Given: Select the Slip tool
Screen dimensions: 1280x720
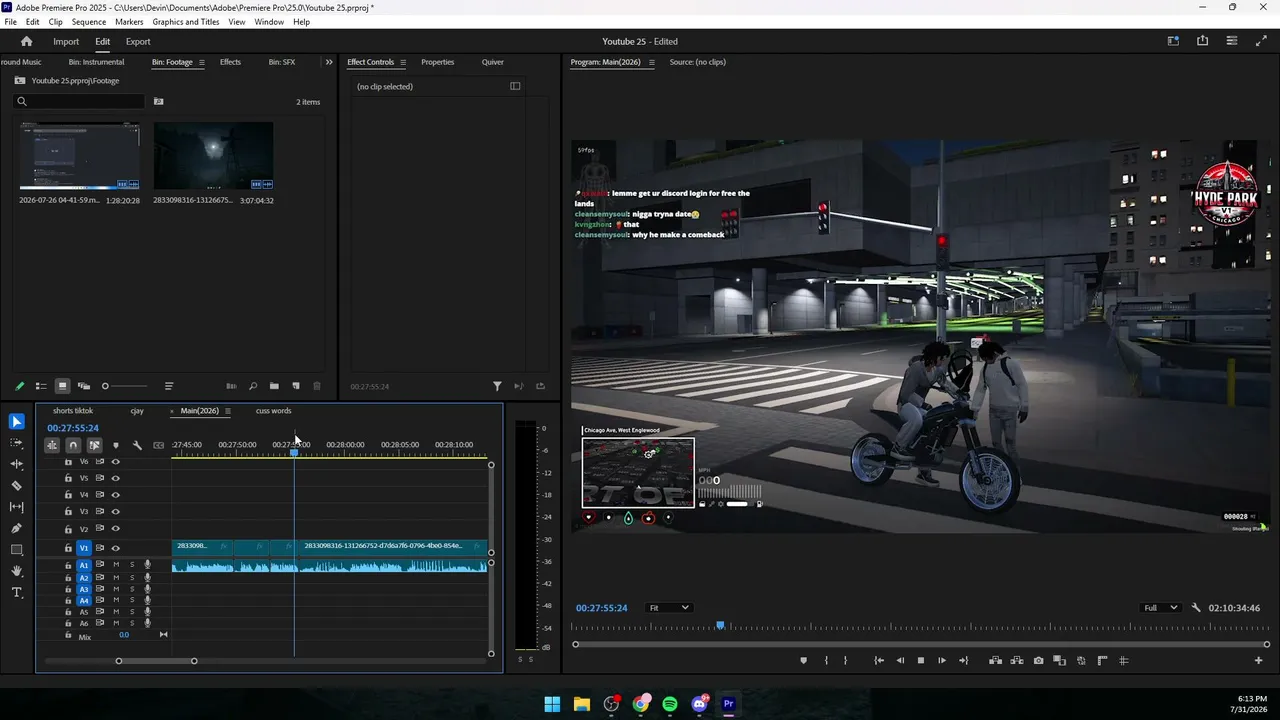Looking at the screenshot, I should click(16, 507).
